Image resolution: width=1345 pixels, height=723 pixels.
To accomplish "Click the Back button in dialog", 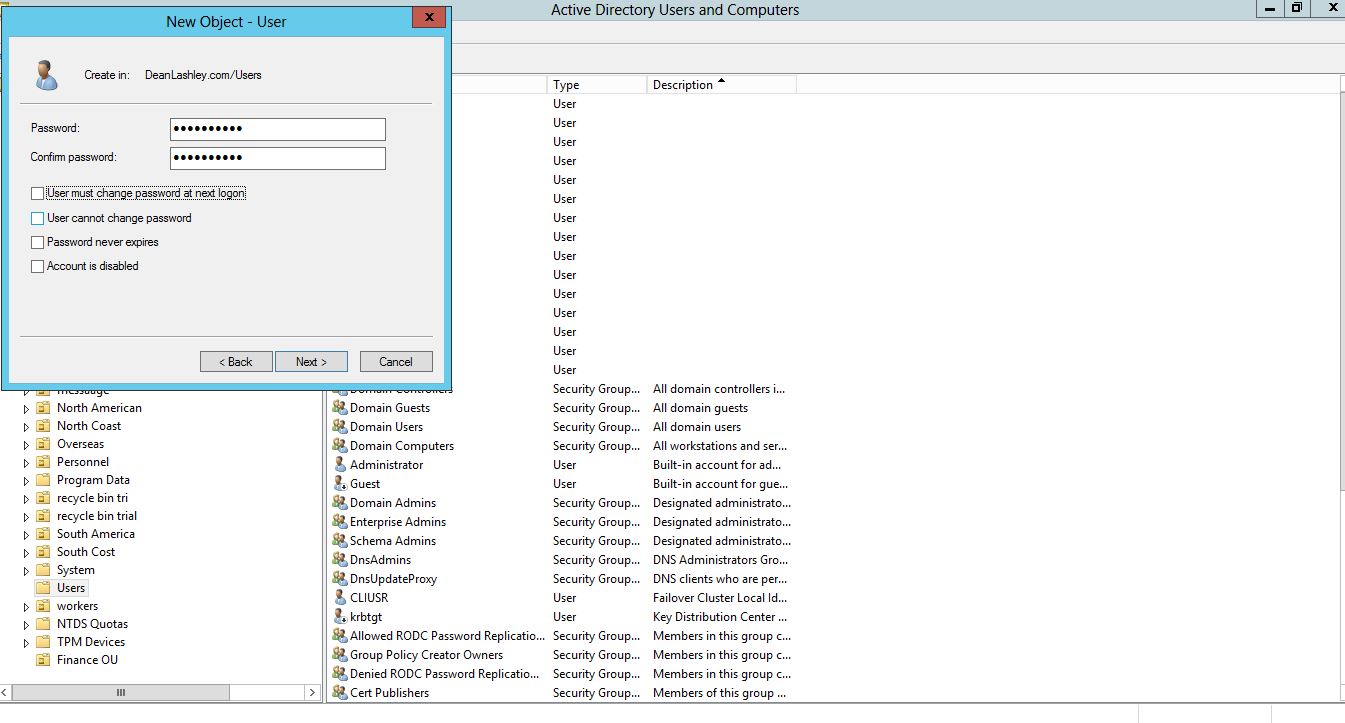I will tap(236, 362).
